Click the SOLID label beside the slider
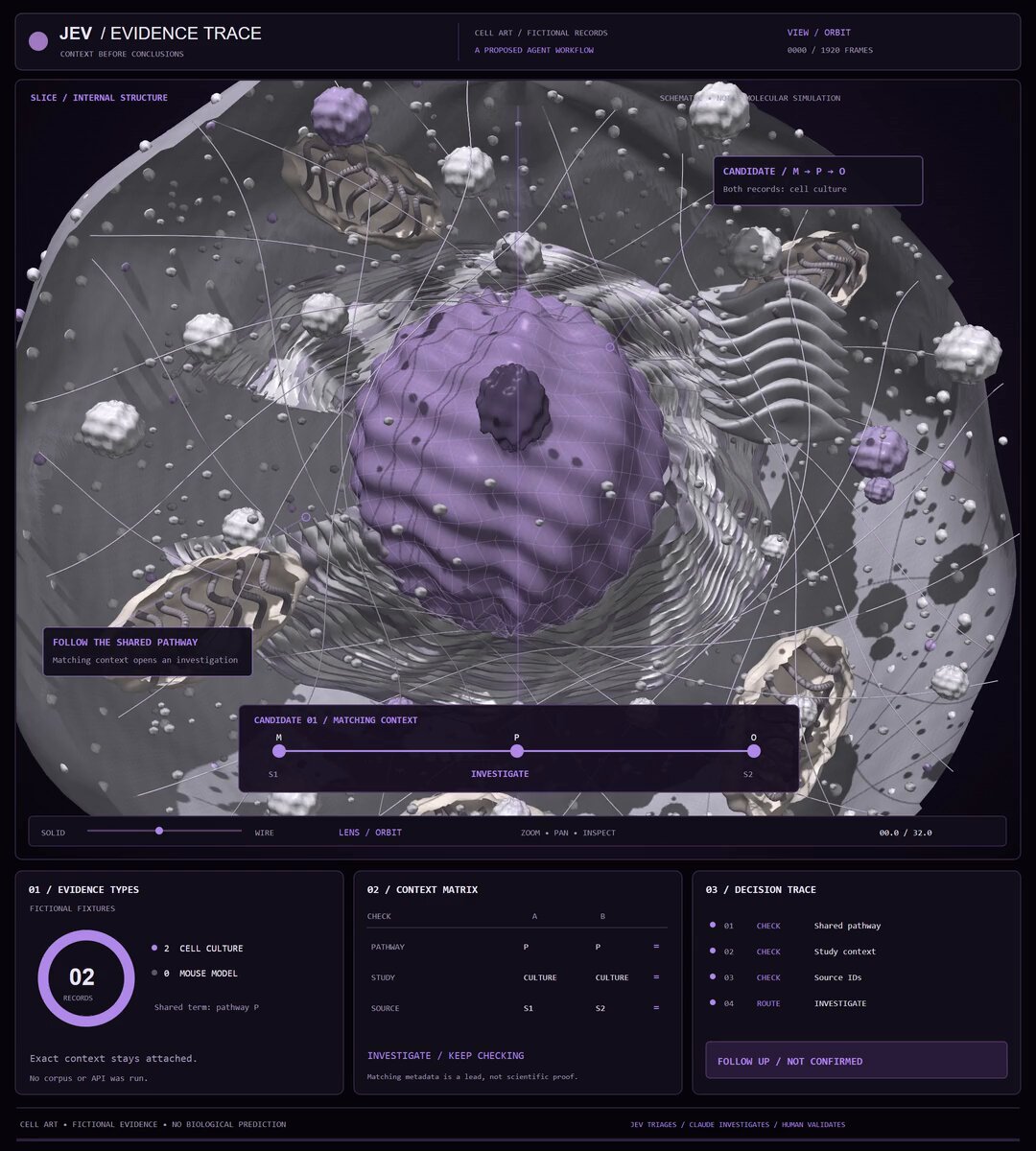The image size is (1036, 1151). pos(53,833)
